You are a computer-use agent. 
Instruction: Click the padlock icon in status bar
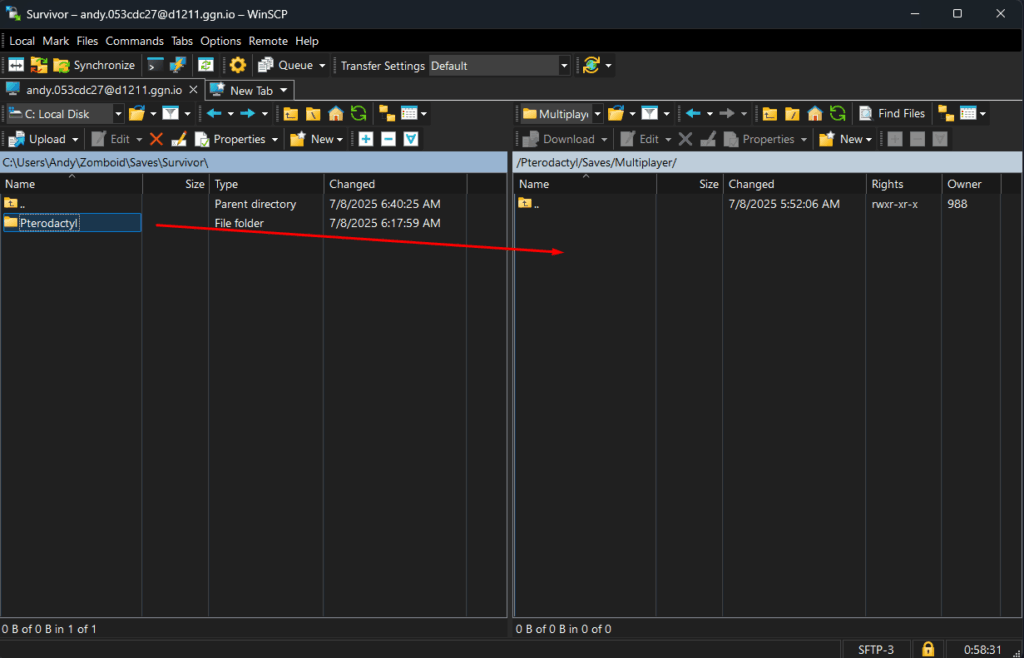point(927,650)
